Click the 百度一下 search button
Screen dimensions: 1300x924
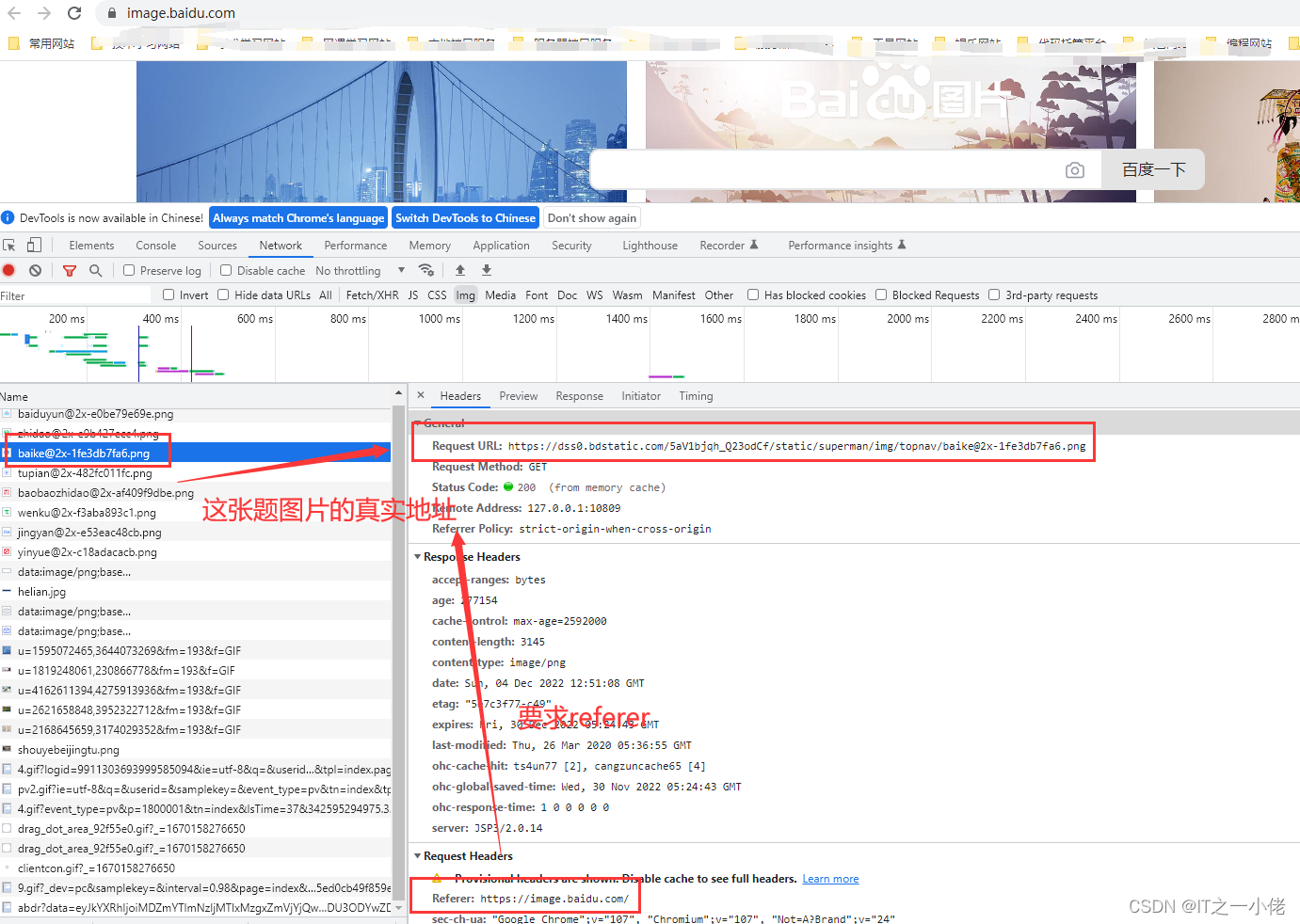pos(1153,169)
